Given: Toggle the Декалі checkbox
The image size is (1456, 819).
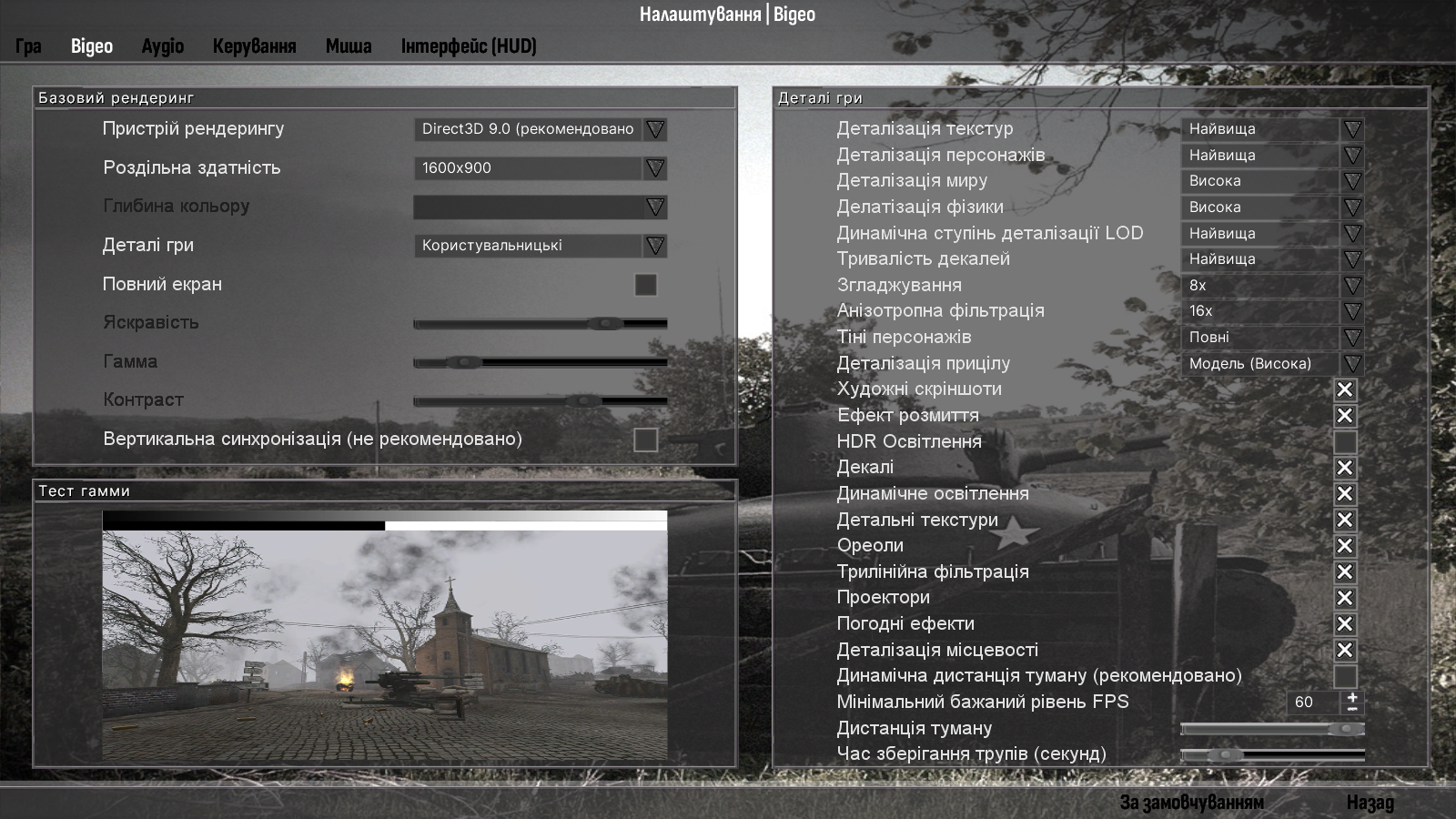Looking at the screenshot, I should tap(1345, 468).
